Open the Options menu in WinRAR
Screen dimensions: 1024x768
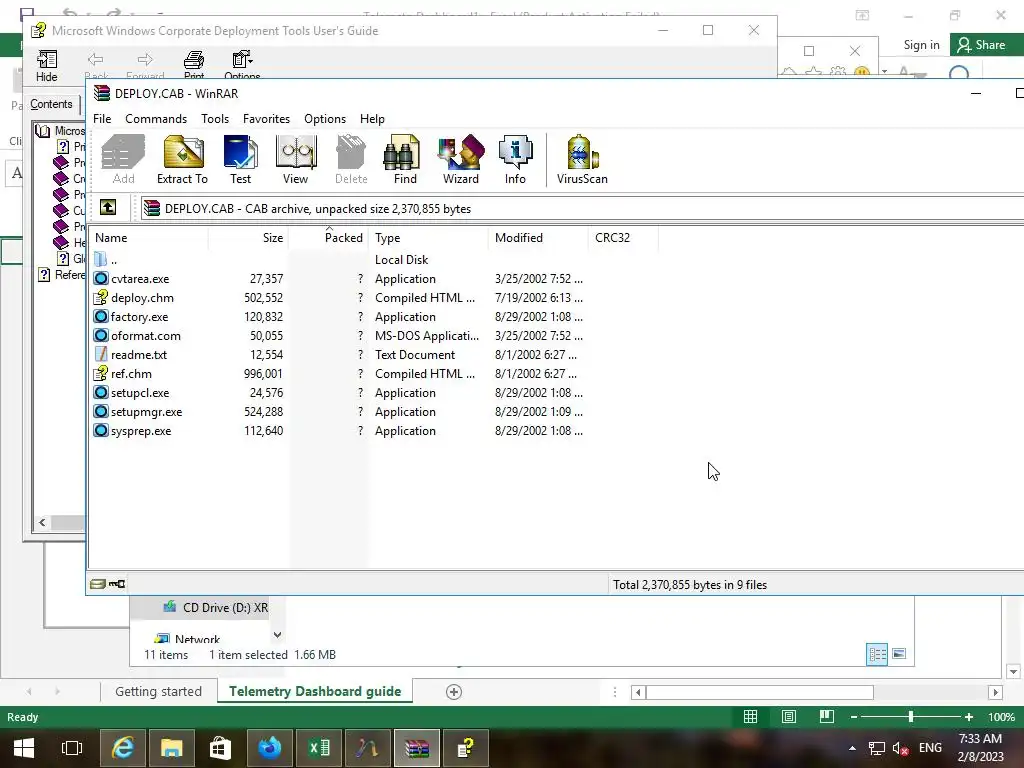(325, 119)
